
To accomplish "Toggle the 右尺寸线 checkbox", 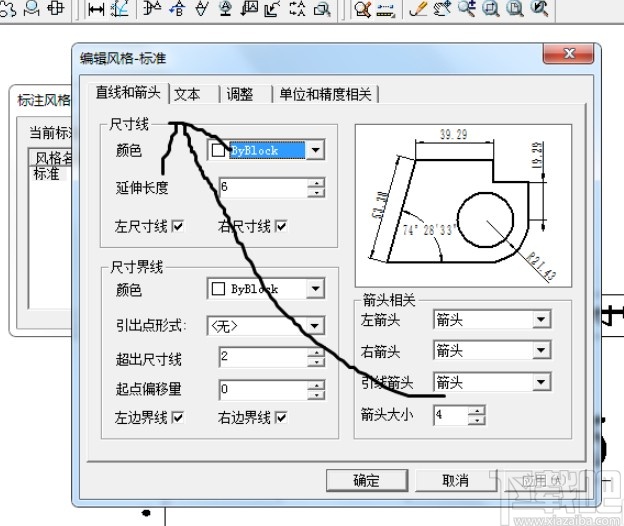I will 281,226.
